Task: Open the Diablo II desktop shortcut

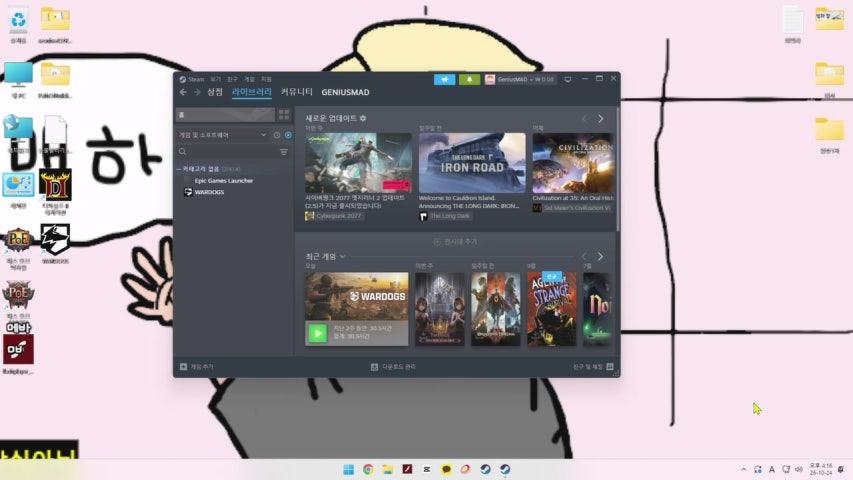Action: (x=55, y=192)
